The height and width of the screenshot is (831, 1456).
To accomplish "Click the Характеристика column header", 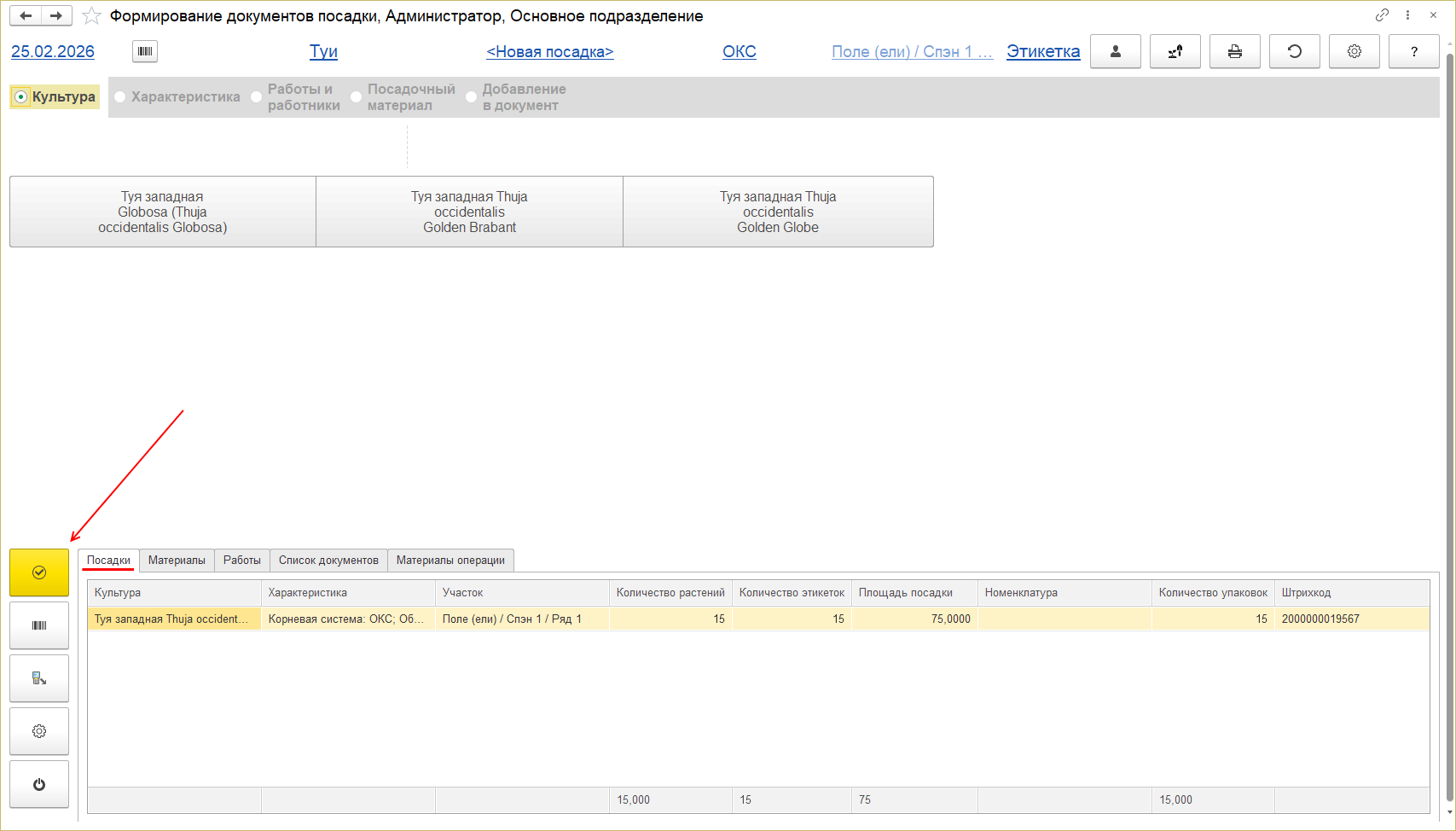I will pos(348,593).
